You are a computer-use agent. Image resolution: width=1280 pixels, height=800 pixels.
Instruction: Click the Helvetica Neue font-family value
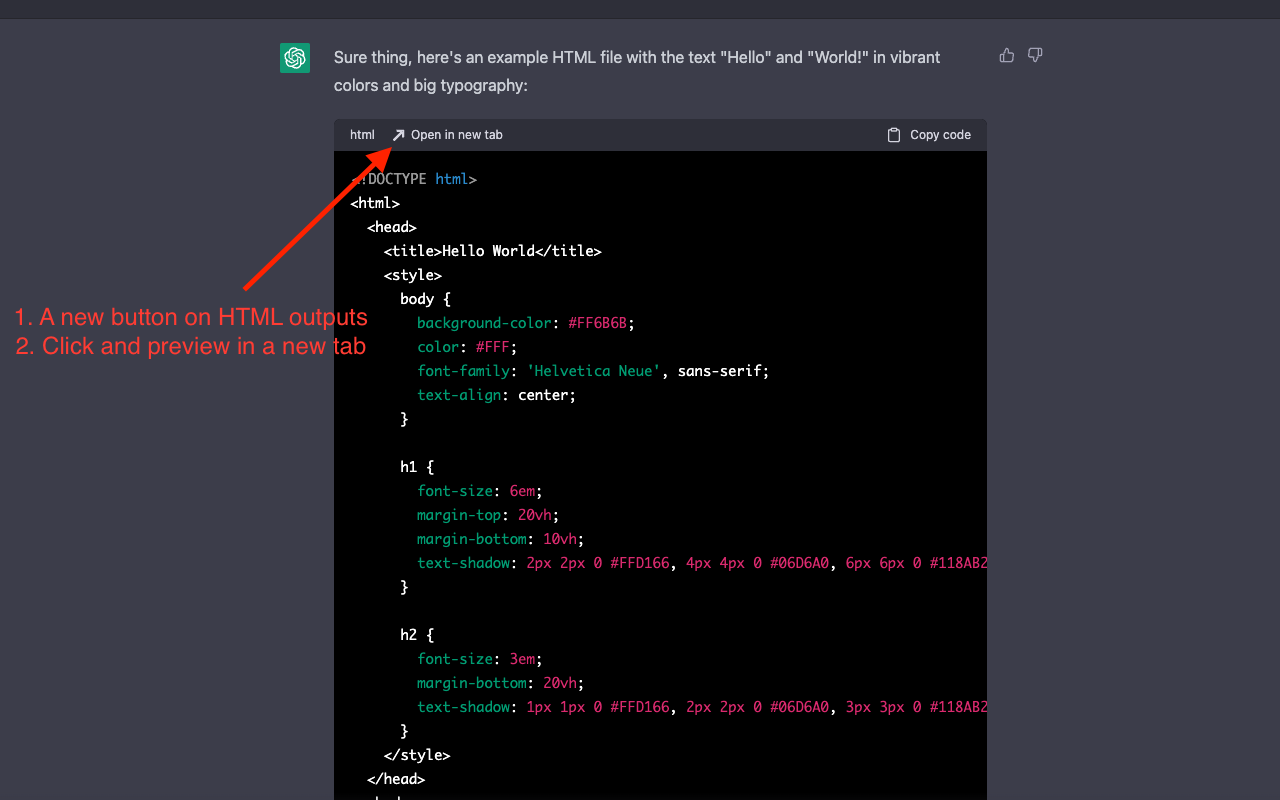click(593, 370)
